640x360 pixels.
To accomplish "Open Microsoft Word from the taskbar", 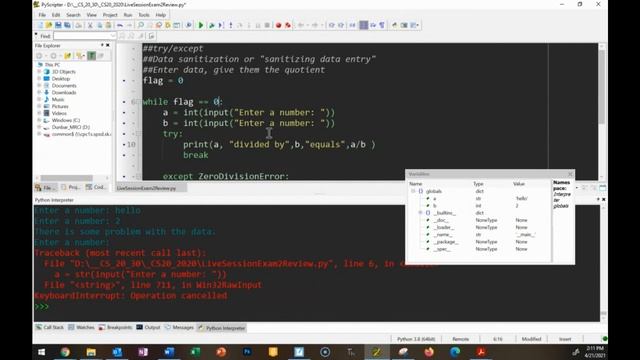I will click(x=169, y=352).
